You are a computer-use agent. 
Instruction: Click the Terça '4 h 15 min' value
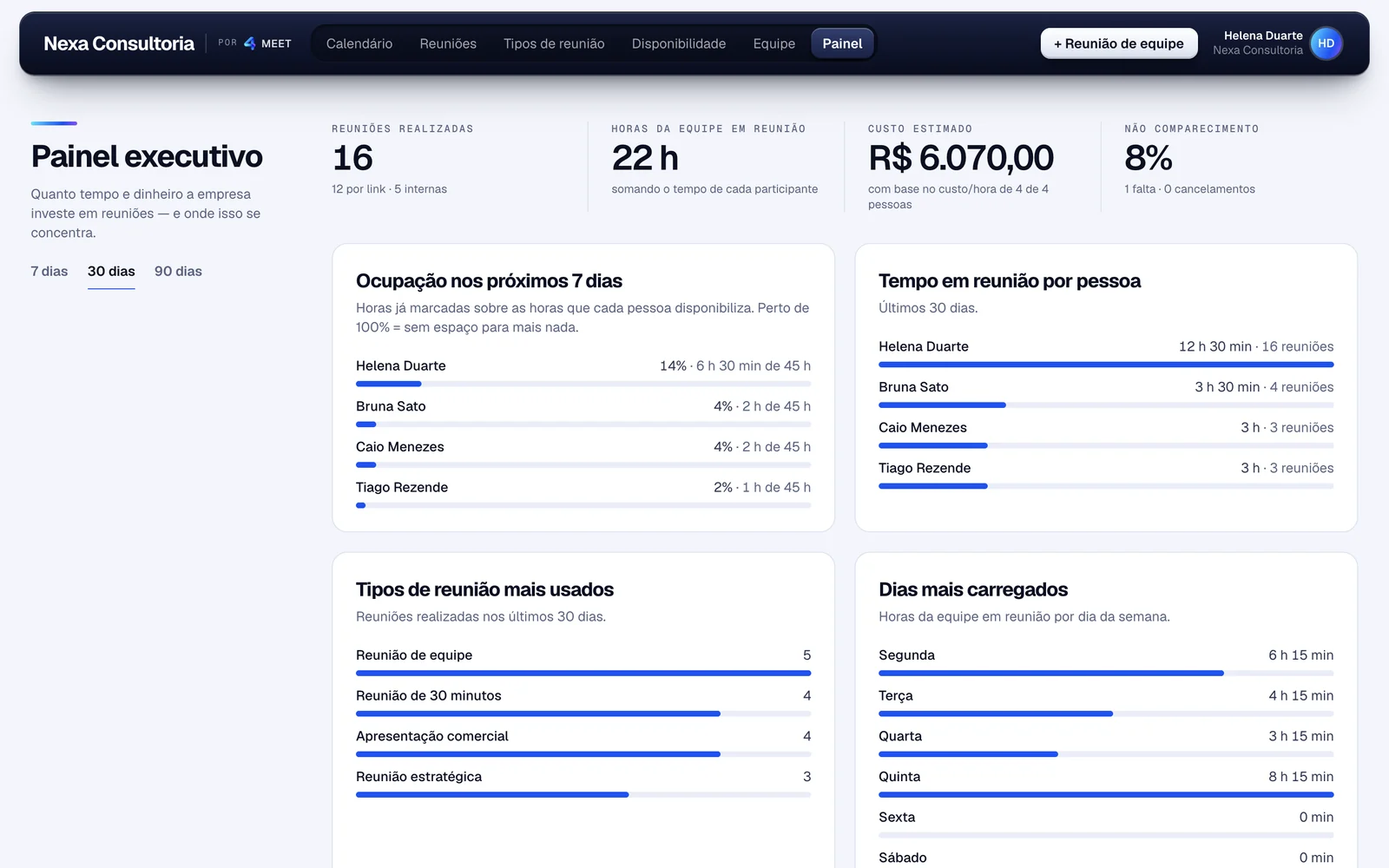click(1300, 696)
